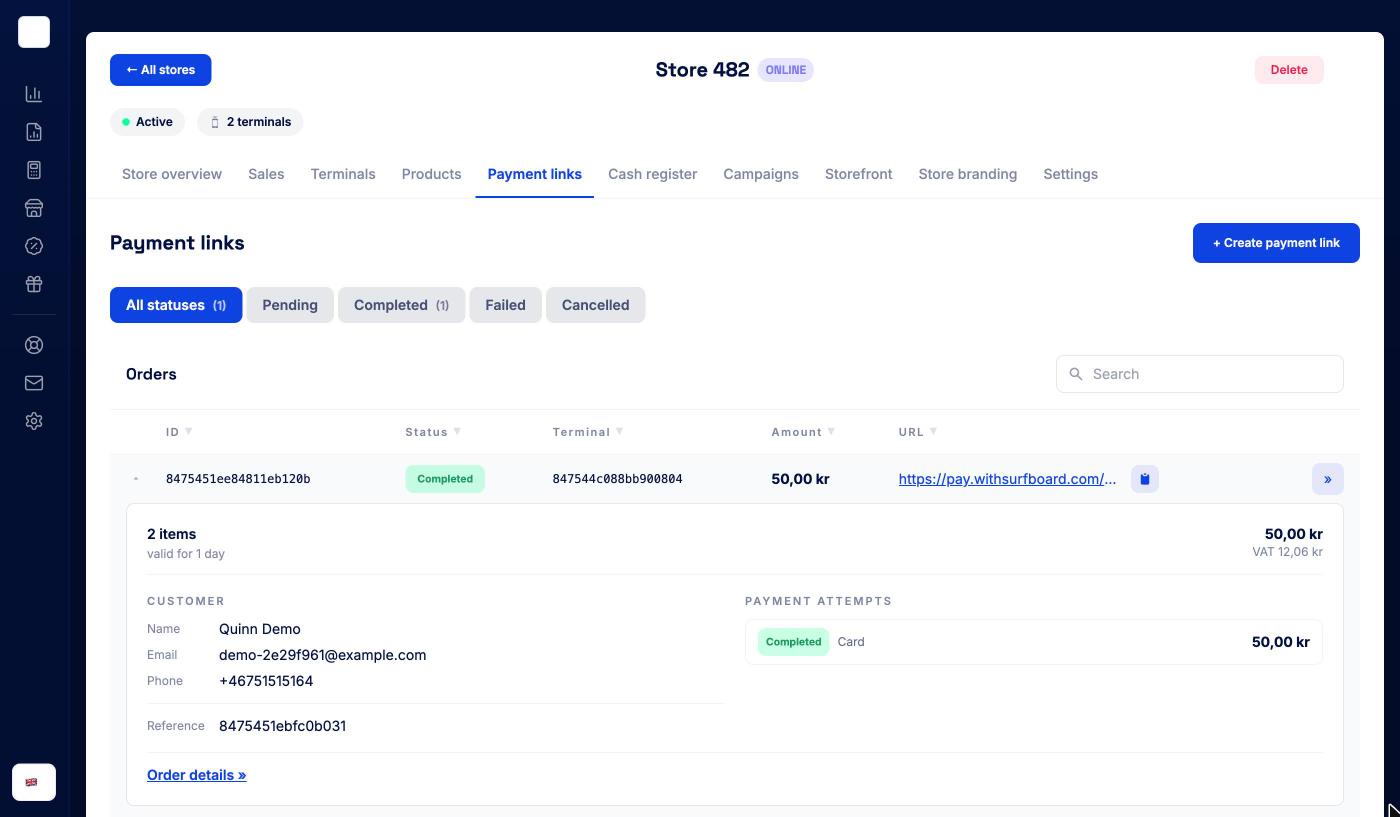1400x817 pixels.
Task: Open the support lifebuoy sidebar icon
Action: tap(34, 345)
